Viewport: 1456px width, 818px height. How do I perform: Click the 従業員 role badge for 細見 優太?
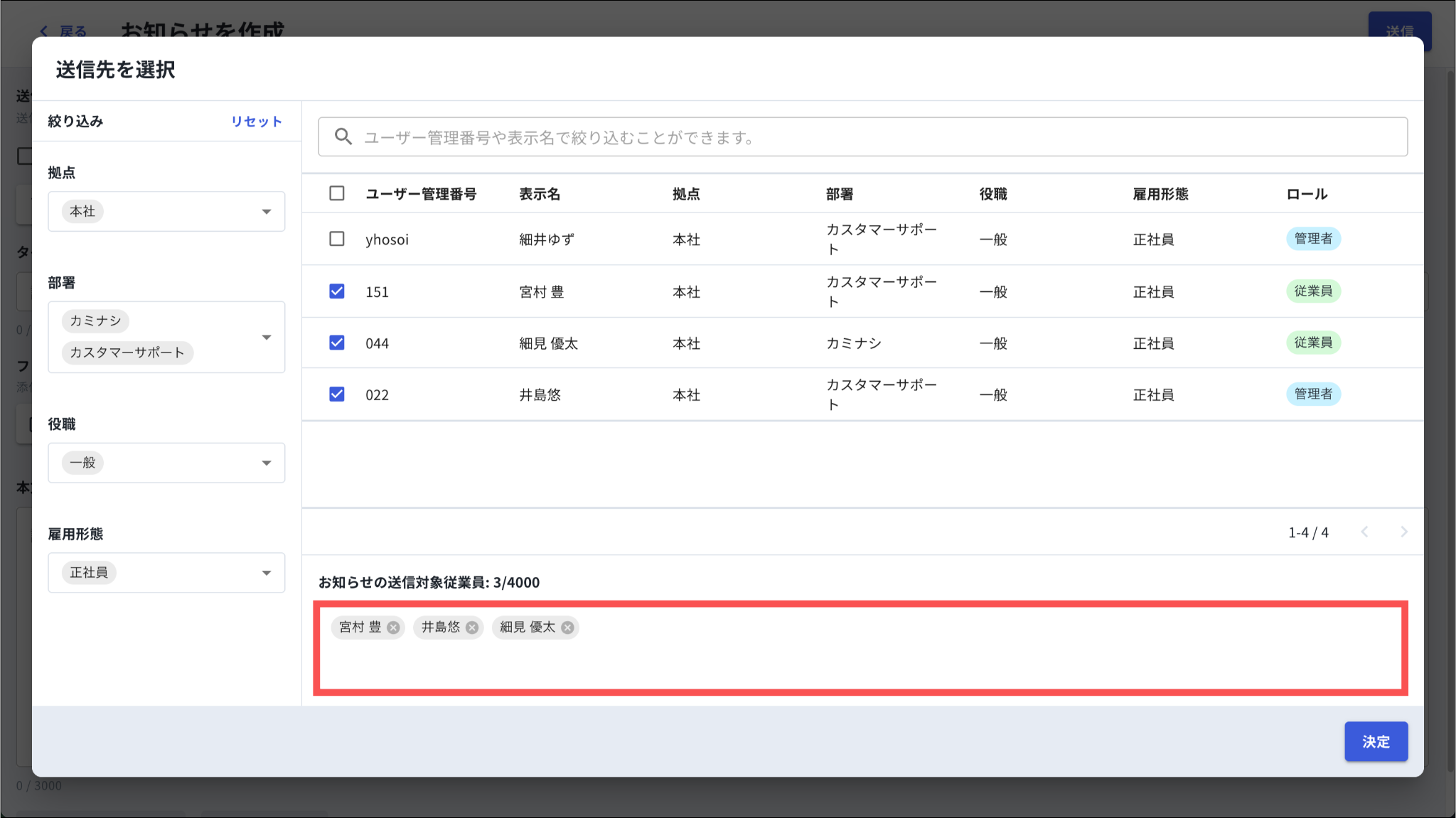tap(1312, 343)
